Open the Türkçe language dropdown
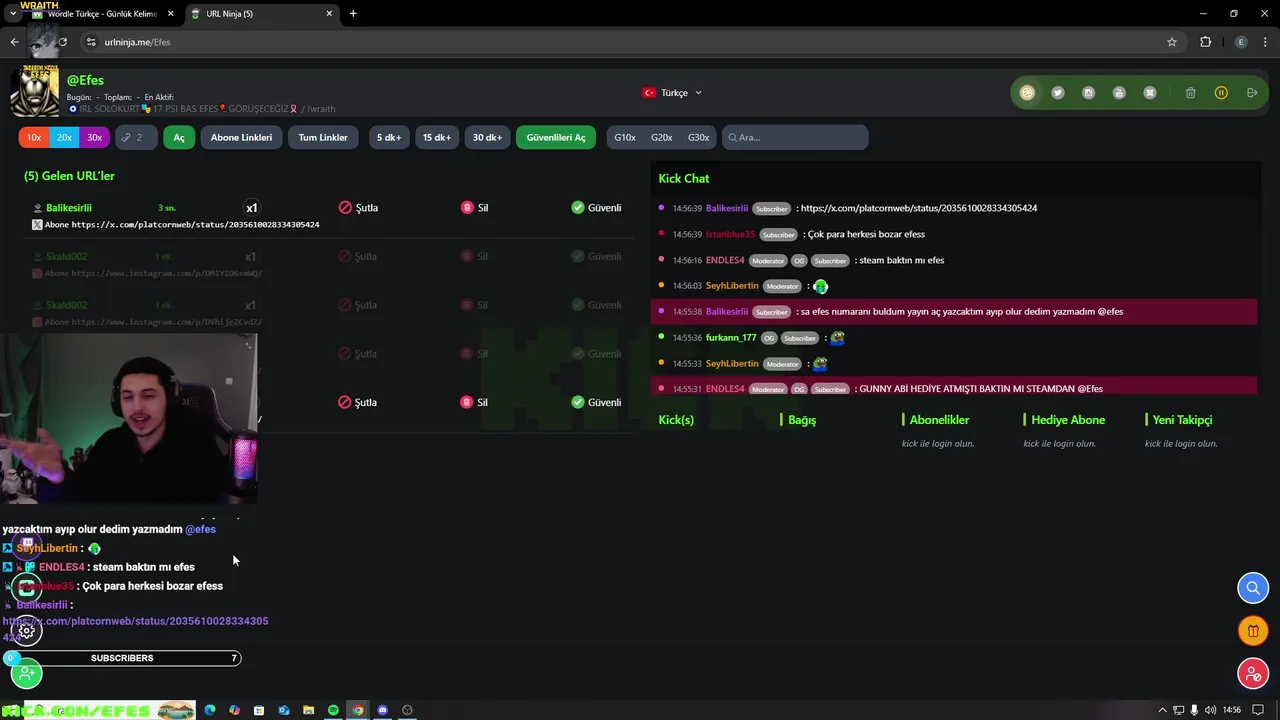 [672, 93]
